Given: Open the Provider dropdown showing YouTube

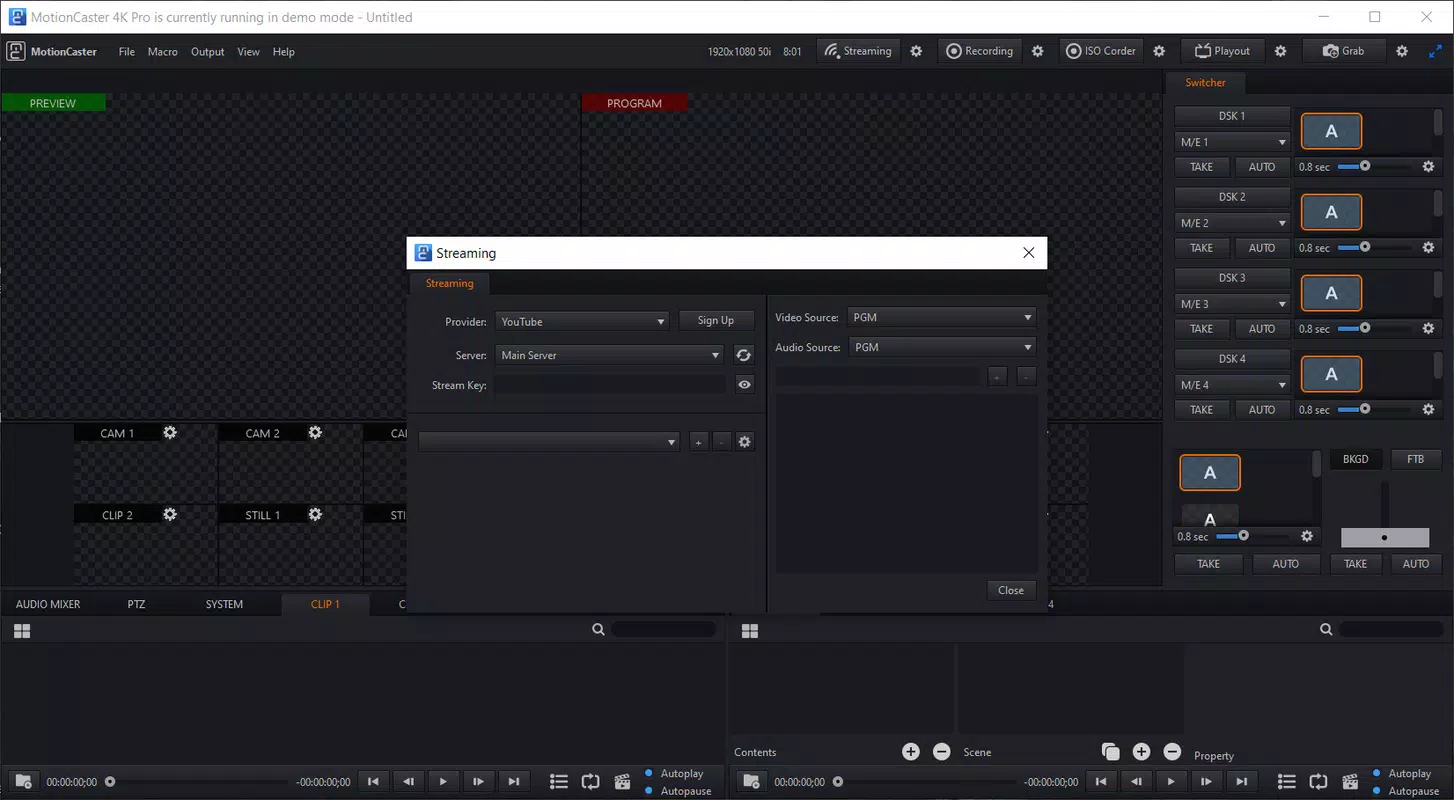Looking at the screenshot, I should click(582, 322).
